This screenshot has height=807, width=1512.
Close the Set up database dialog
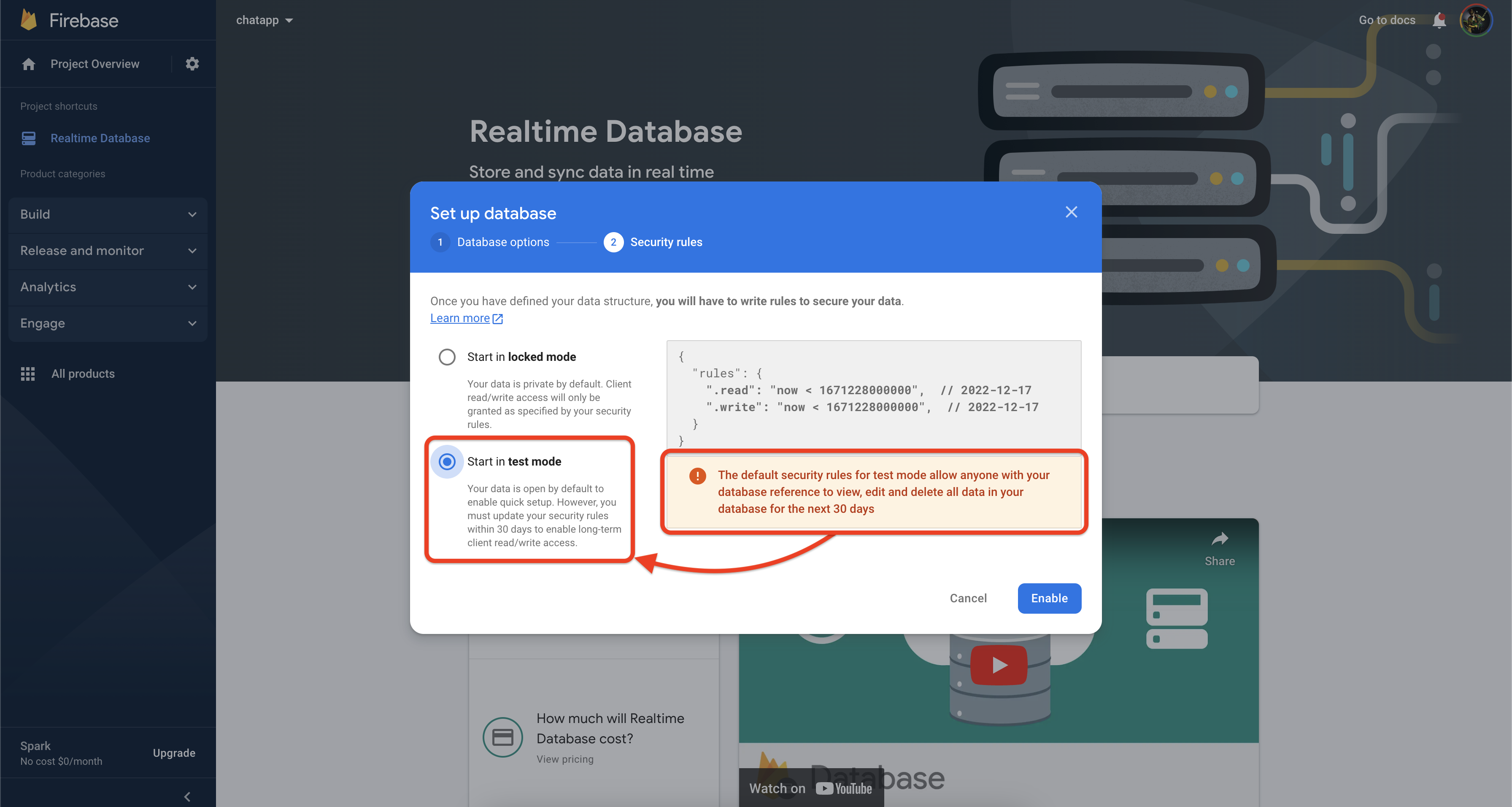point(1071,212)
